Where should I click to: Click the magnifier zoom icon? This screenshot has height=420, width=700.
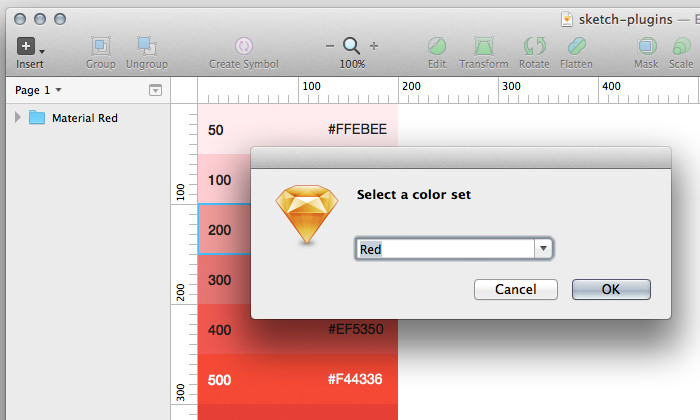point(351,46)
